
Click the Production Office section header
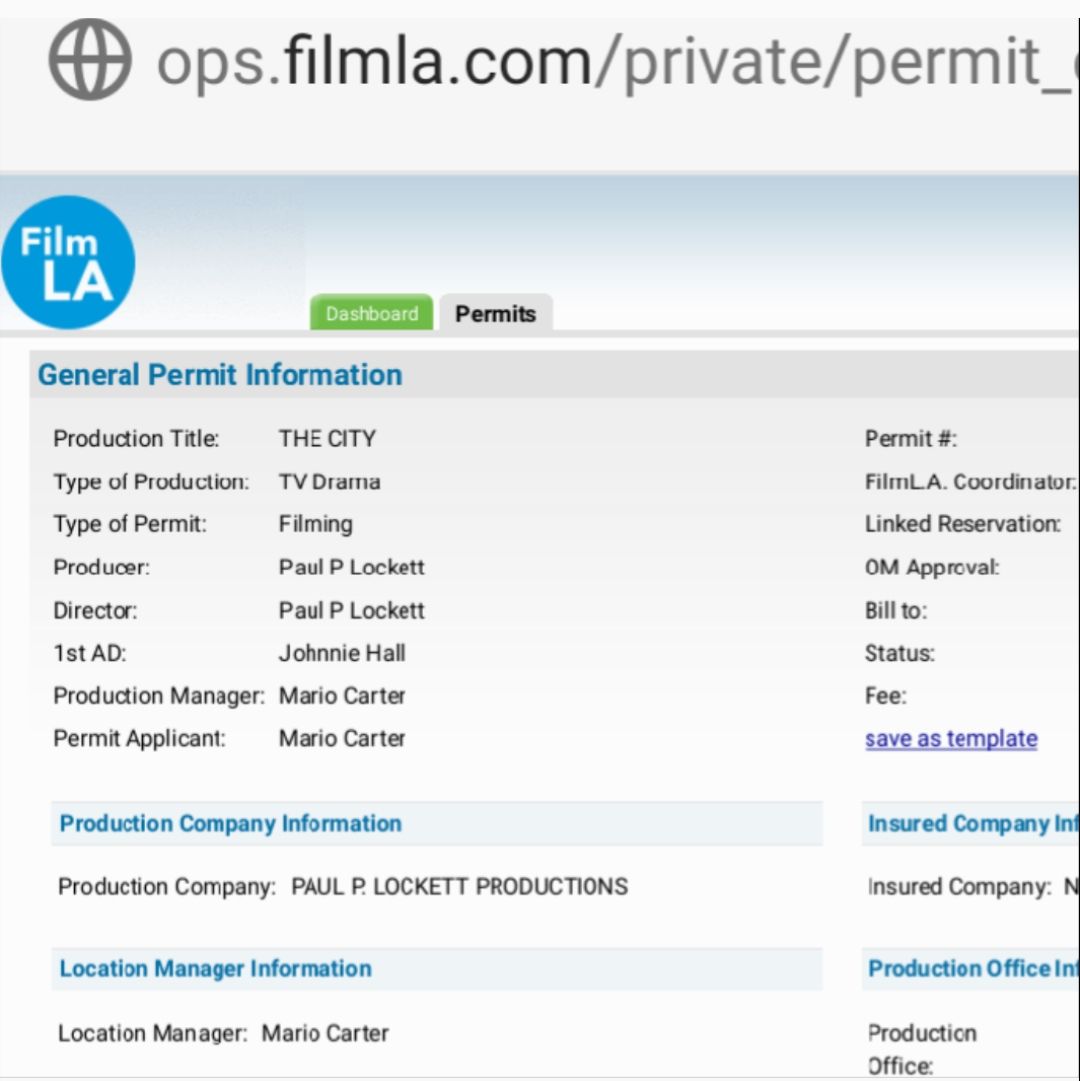[x=972, y=969]
